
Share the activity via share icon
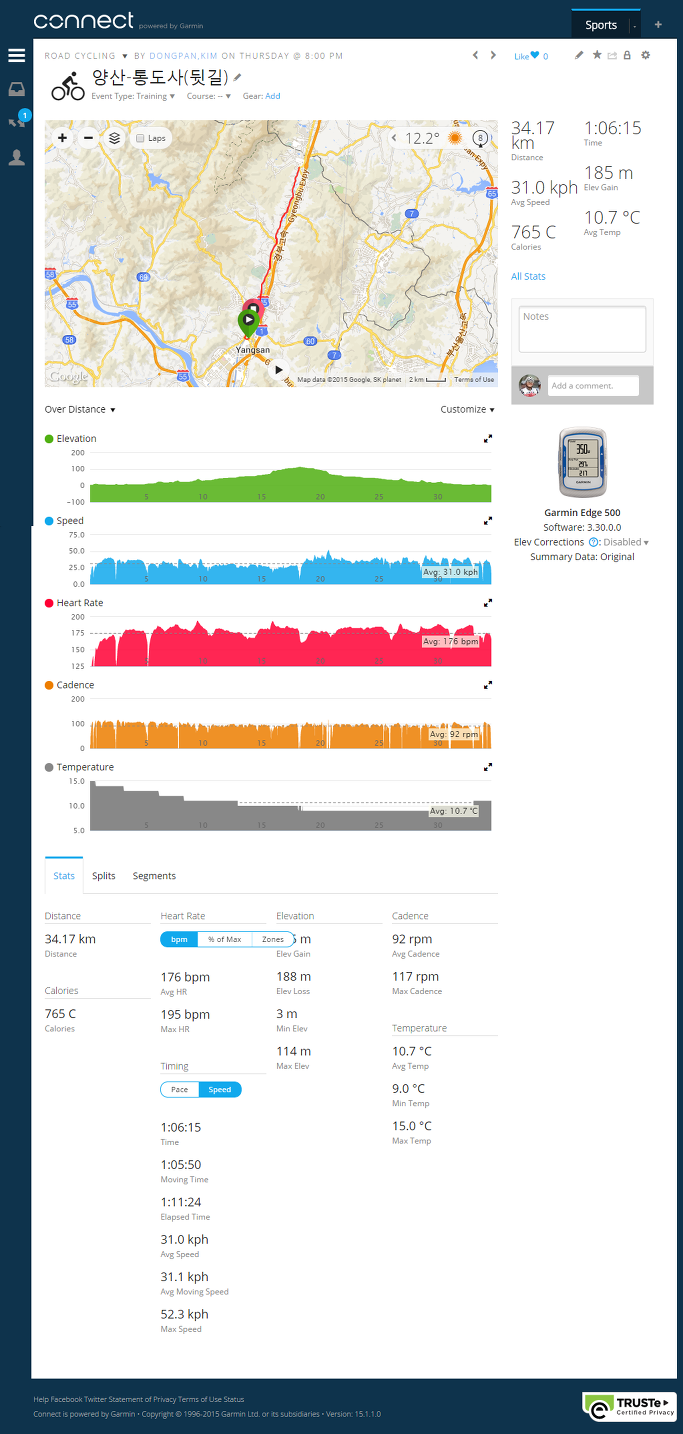(612, 56)
